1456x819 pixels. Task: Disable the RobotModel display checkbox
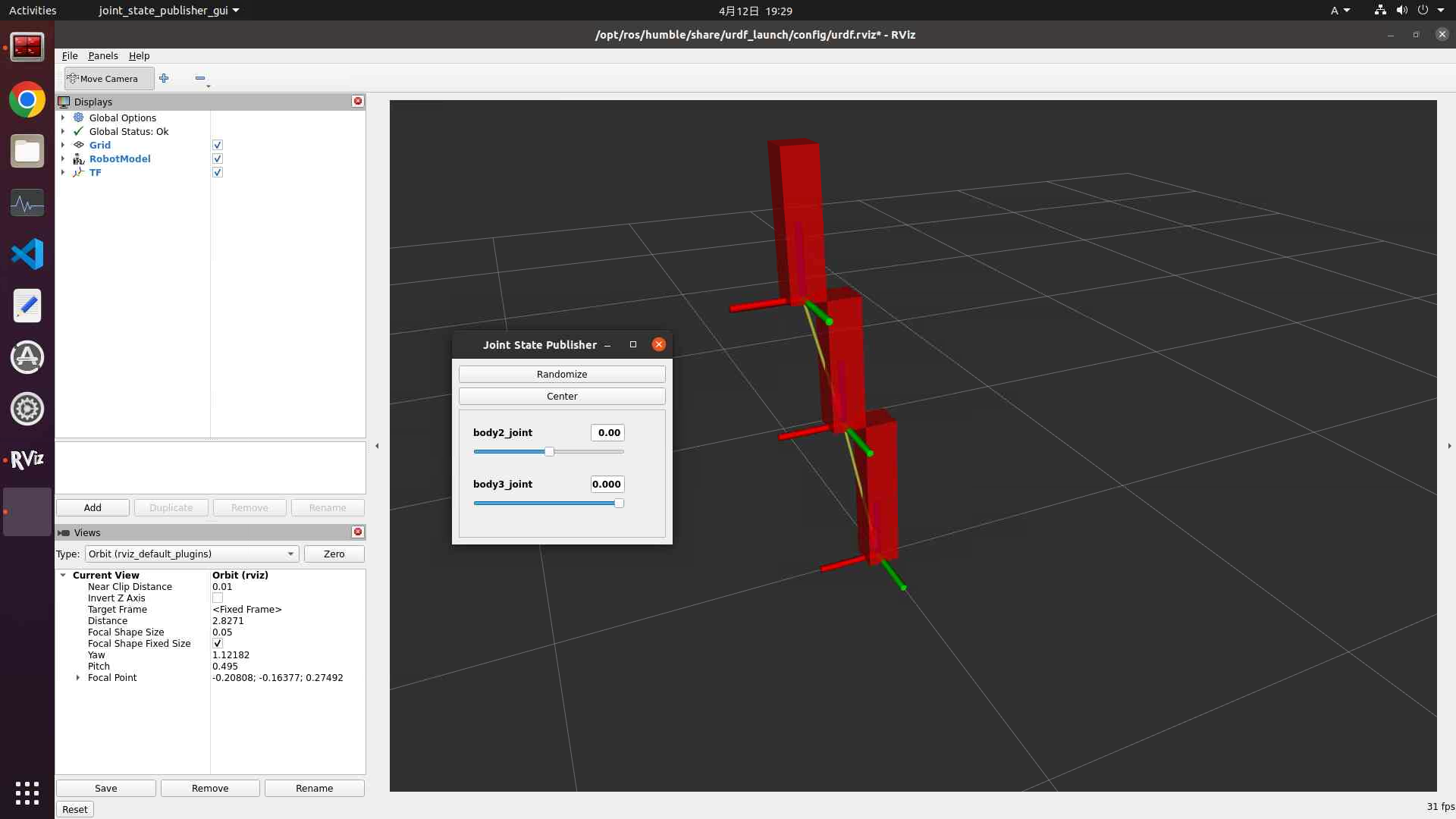(x=218, y=159)
